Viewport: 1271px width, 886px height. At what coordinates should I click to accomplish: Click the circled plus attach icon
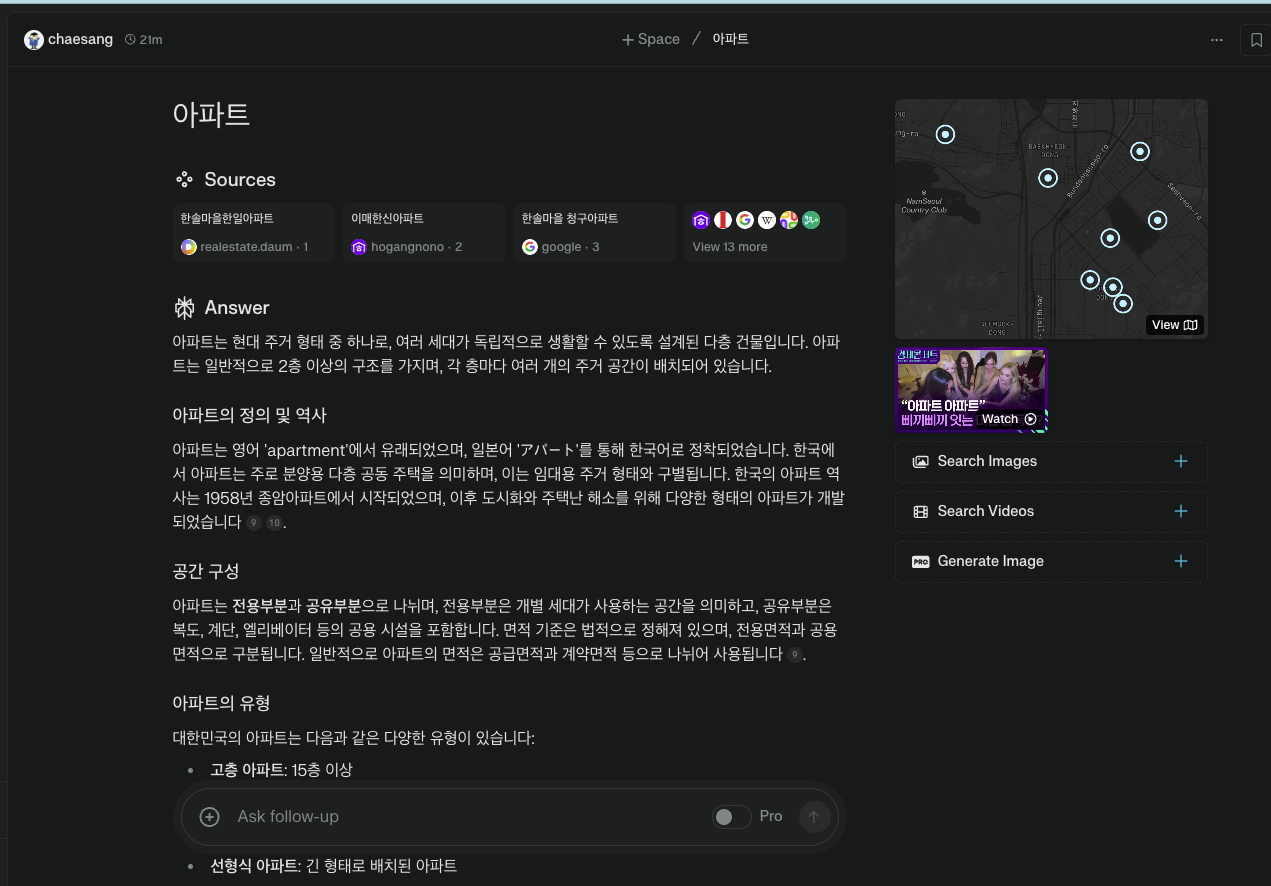point(210,817)
